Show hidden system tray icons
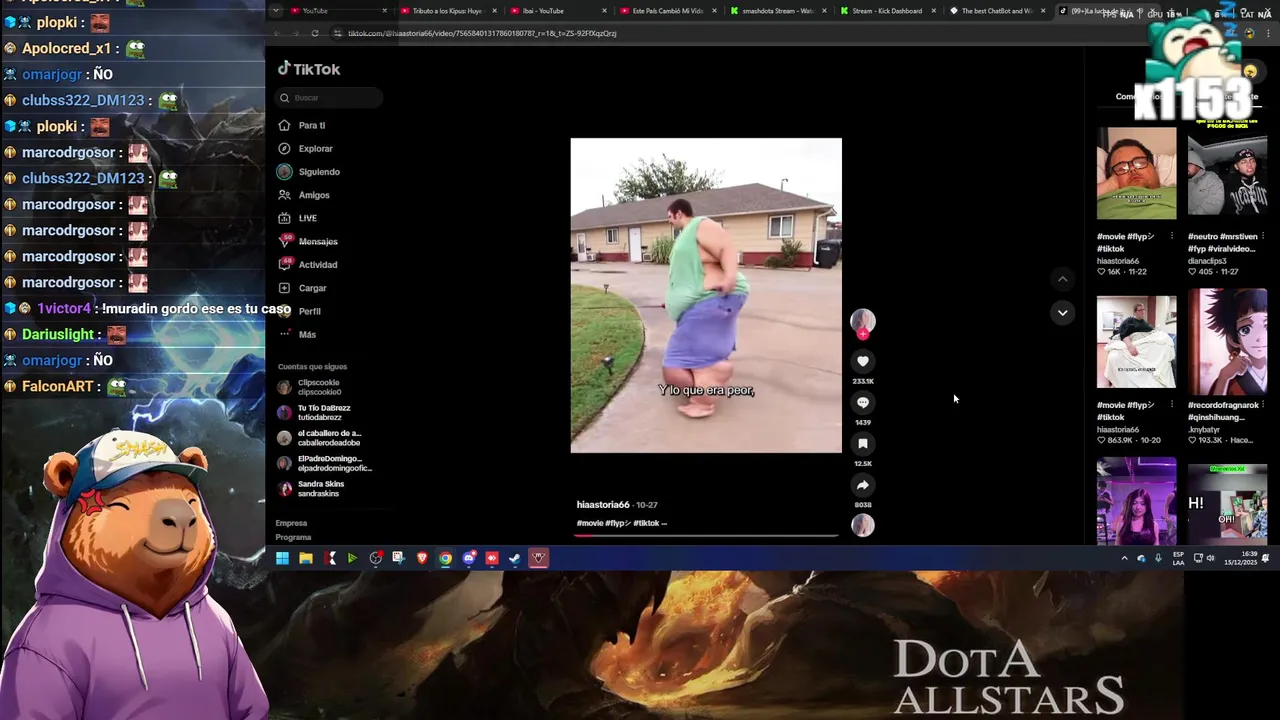 1124,558
